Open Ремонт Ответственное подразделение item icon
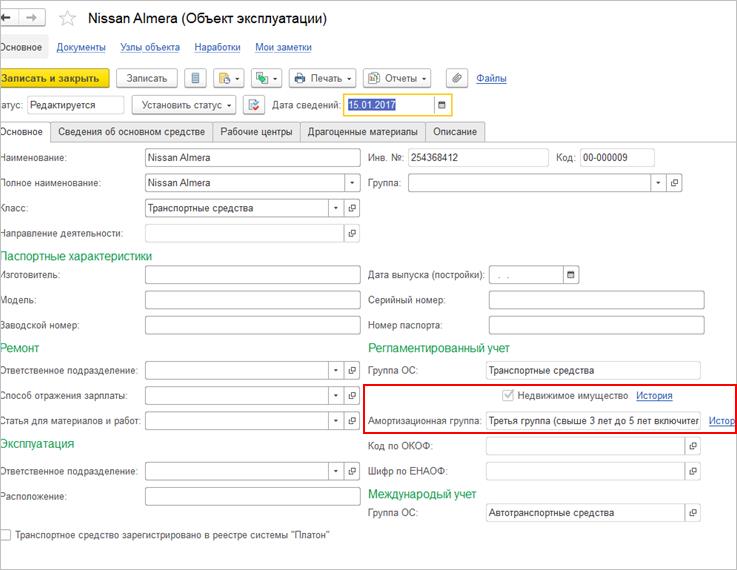 [352, 370]
